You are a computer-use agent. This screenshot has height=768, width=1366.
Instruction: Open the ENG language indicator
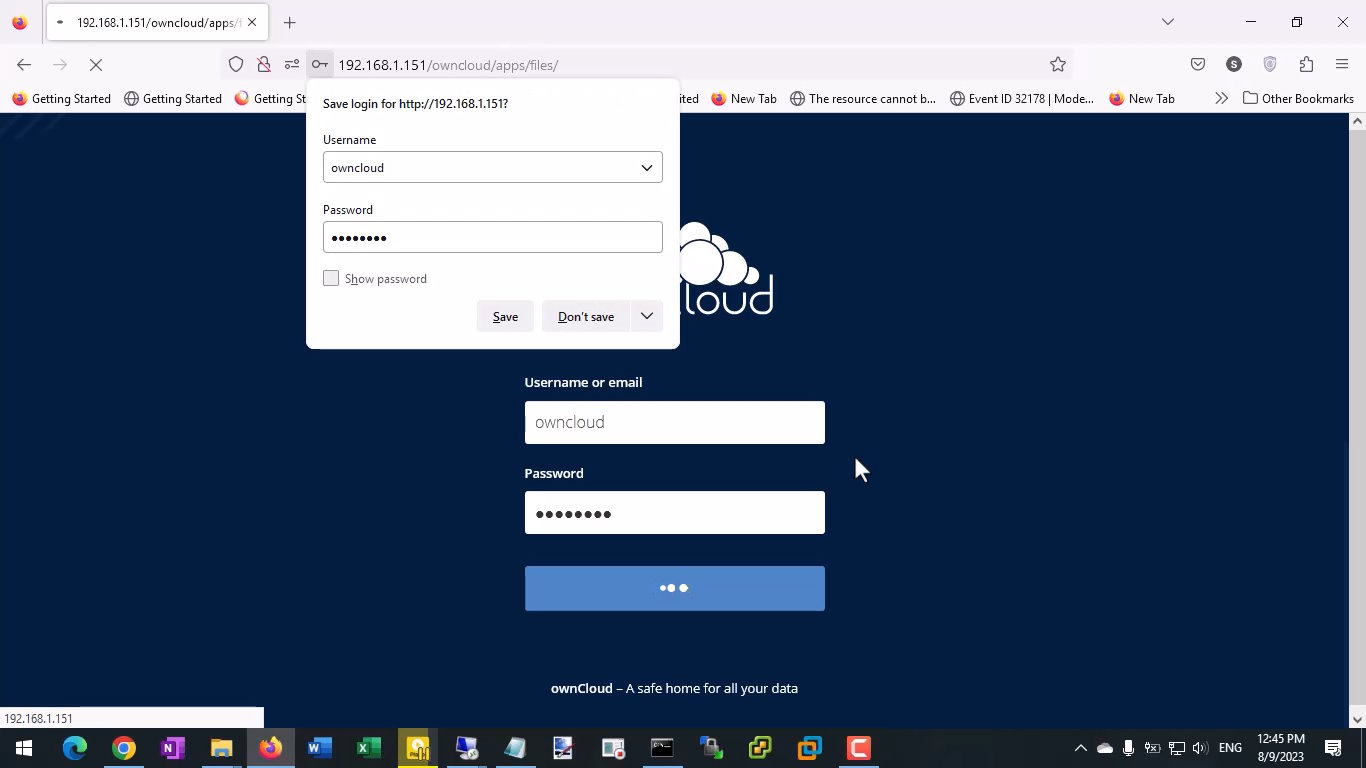pyautogui.click(x=1230, y=748)
